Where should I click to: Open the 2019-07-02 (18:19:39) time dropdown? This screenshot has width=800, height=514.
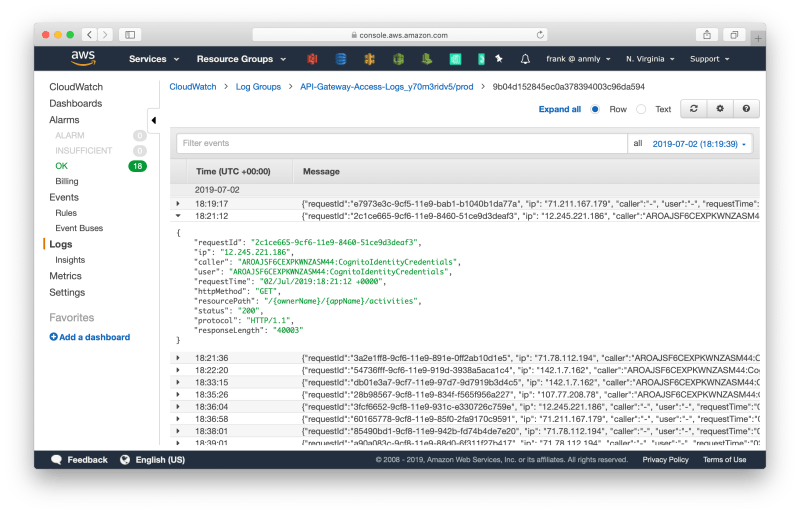click(699, 144)
